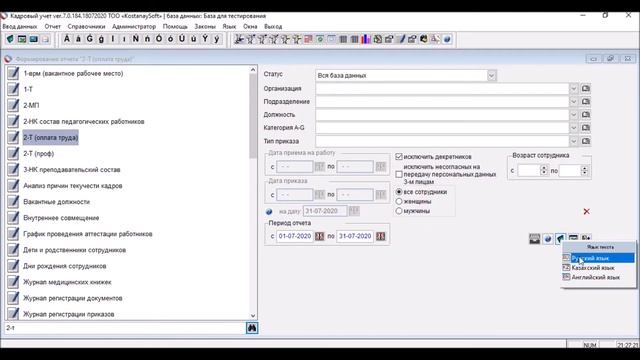The image size is (640, 360).
Task: Expand the Организация dropdown arrow
Action: click(x=573, y=89)
